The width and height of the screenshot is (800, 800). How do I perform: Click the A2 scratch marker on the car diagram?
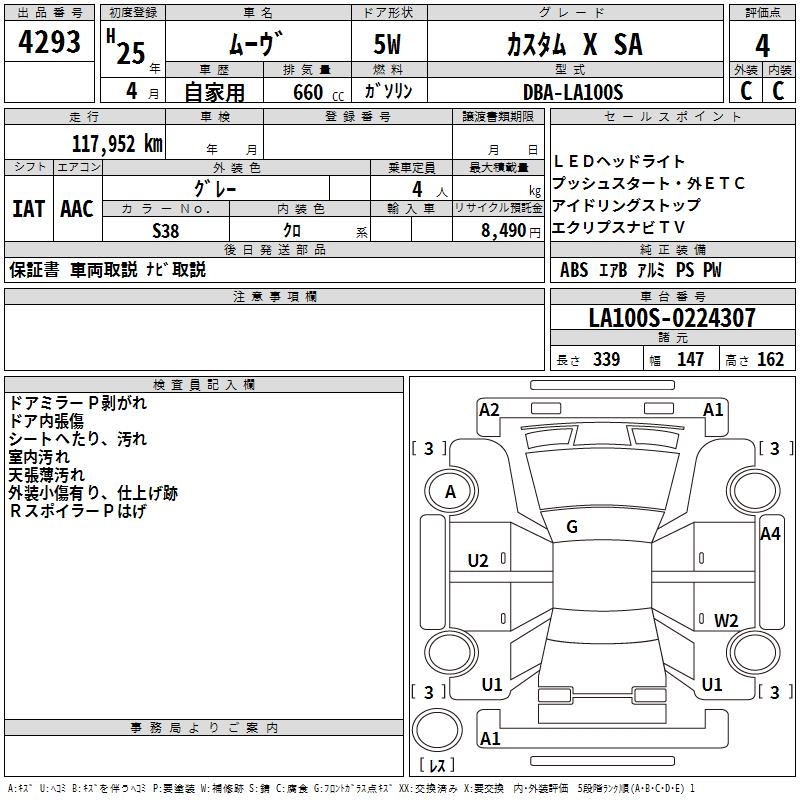point(489,409)
